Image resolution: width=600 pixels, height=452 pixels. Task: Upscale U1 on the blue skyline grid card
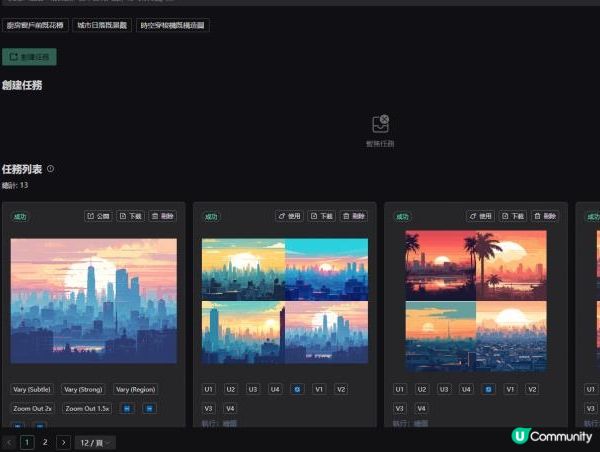tap(208, 389)
